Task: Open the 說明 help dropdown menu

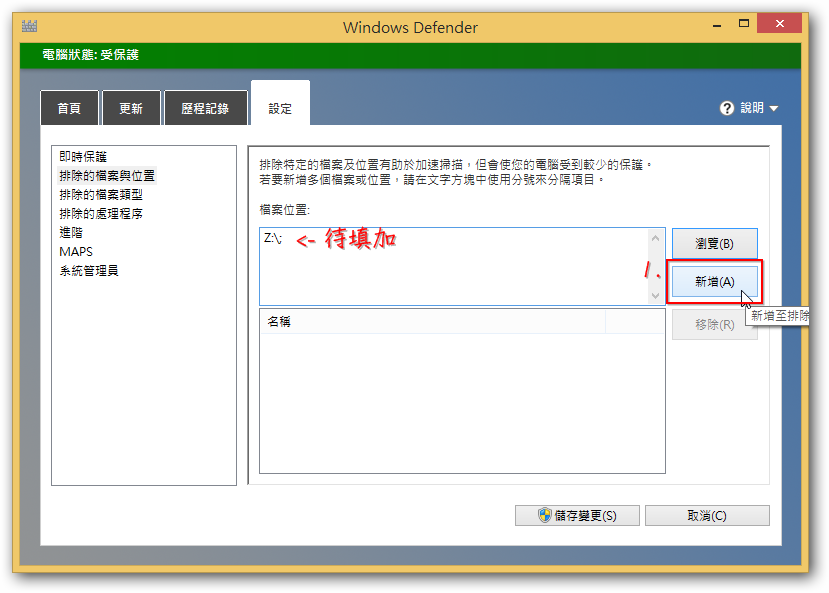Action: 749,108
